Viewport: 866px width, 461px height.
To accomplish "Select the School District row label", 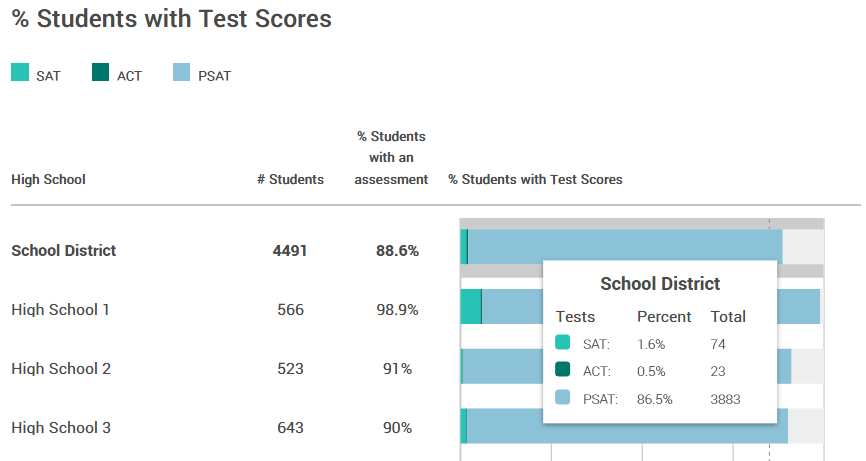I will point(64,251).
